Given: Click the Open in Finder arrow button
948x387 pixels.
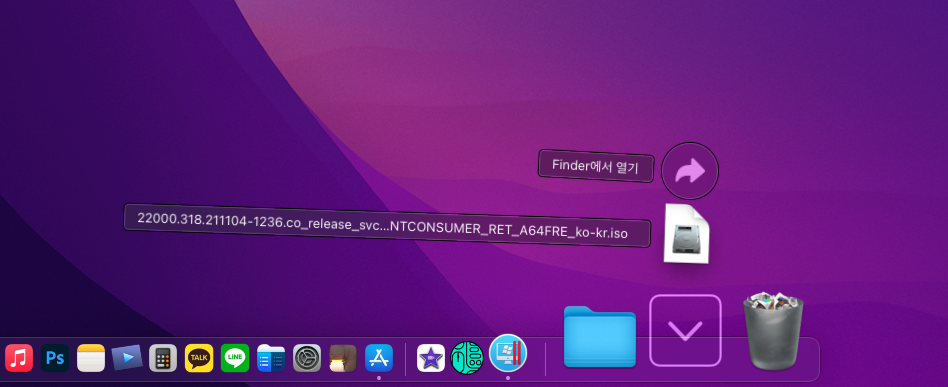Looking at the screenshot, I should 690,171.
